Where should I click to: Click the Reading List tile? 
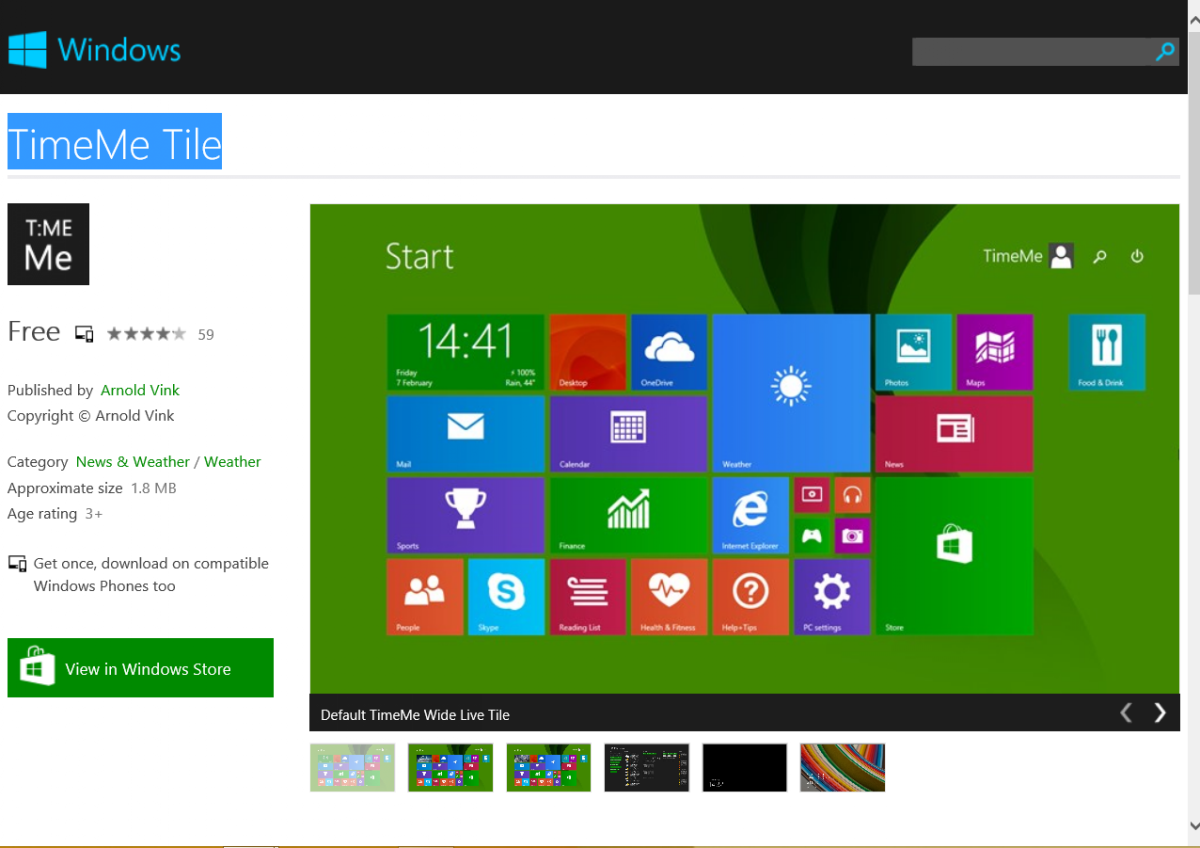pos(588,597)
